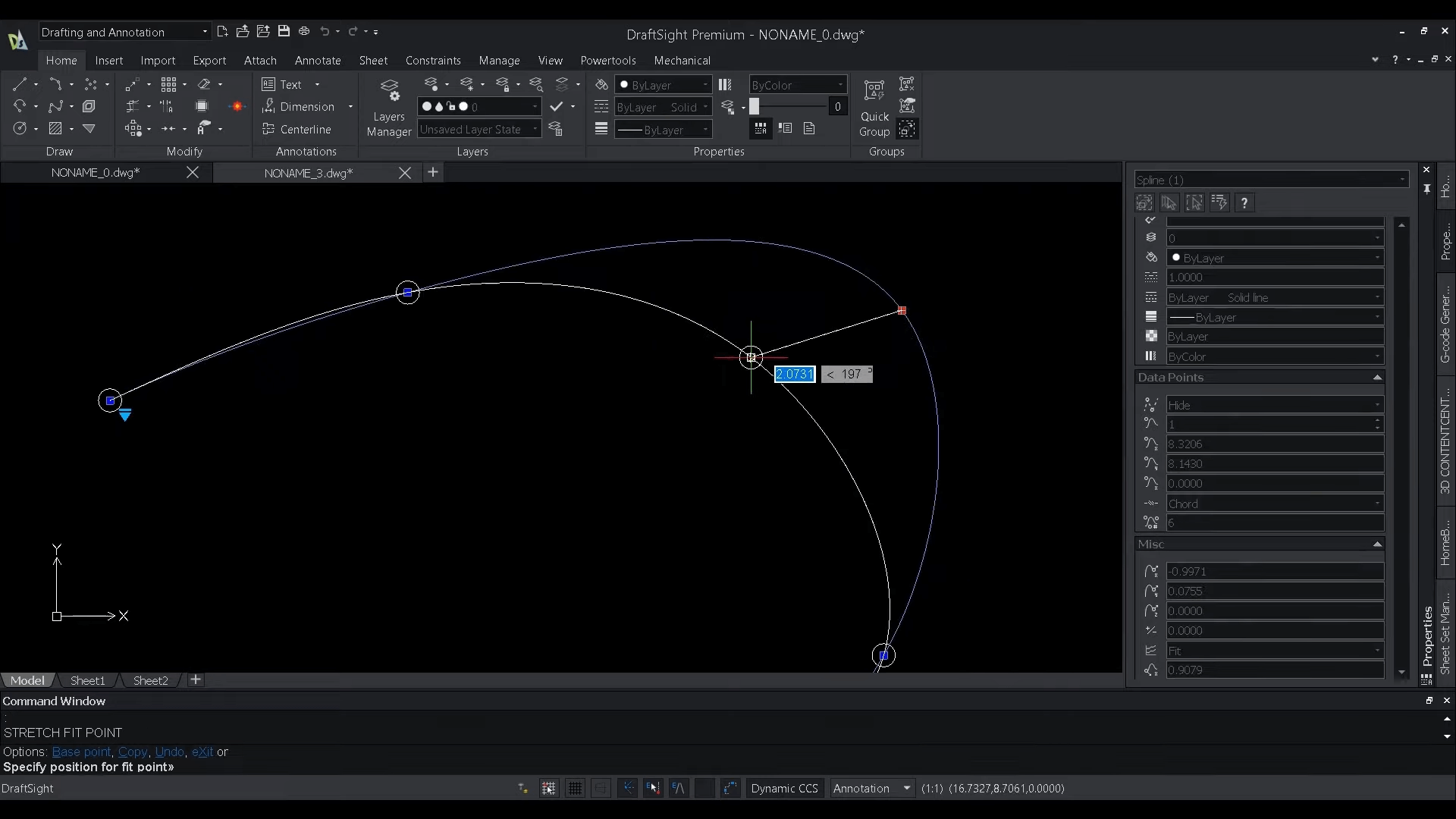1456x819 pixels.
Task: Select the Circle tool
Action: (x=19, y=129)
